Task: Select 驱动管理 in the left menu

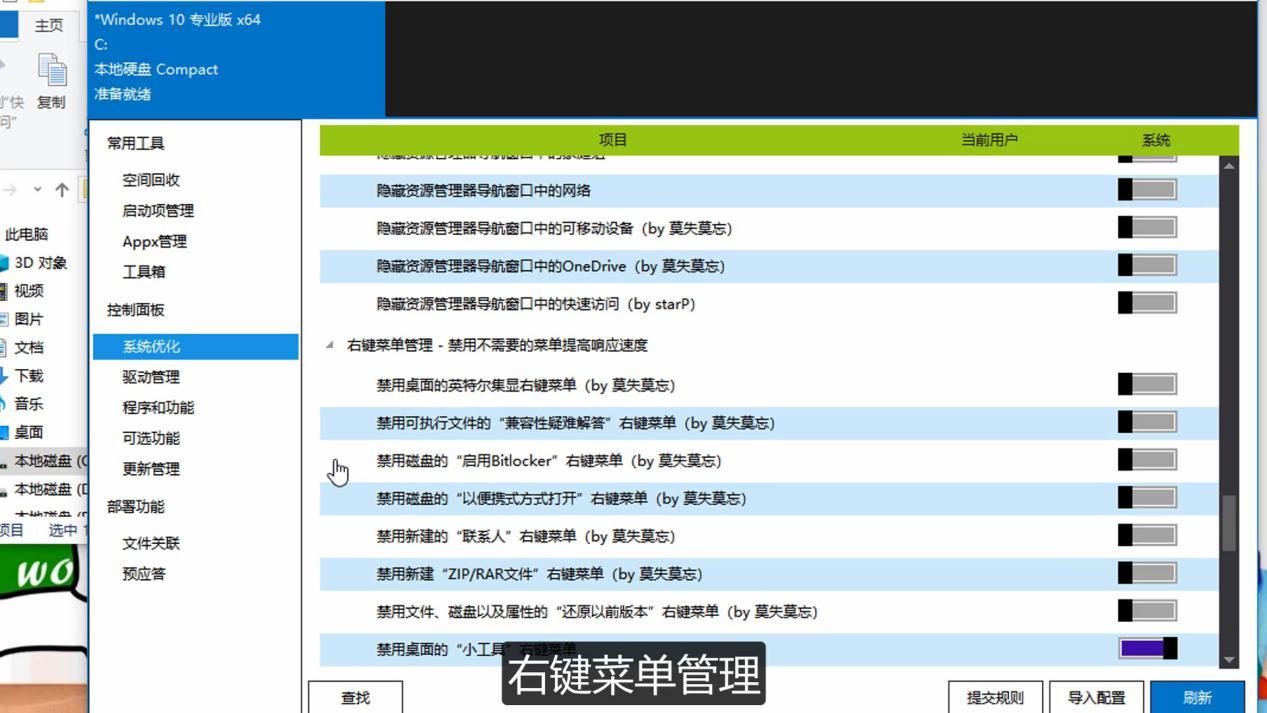Action: tap(151, 377)
